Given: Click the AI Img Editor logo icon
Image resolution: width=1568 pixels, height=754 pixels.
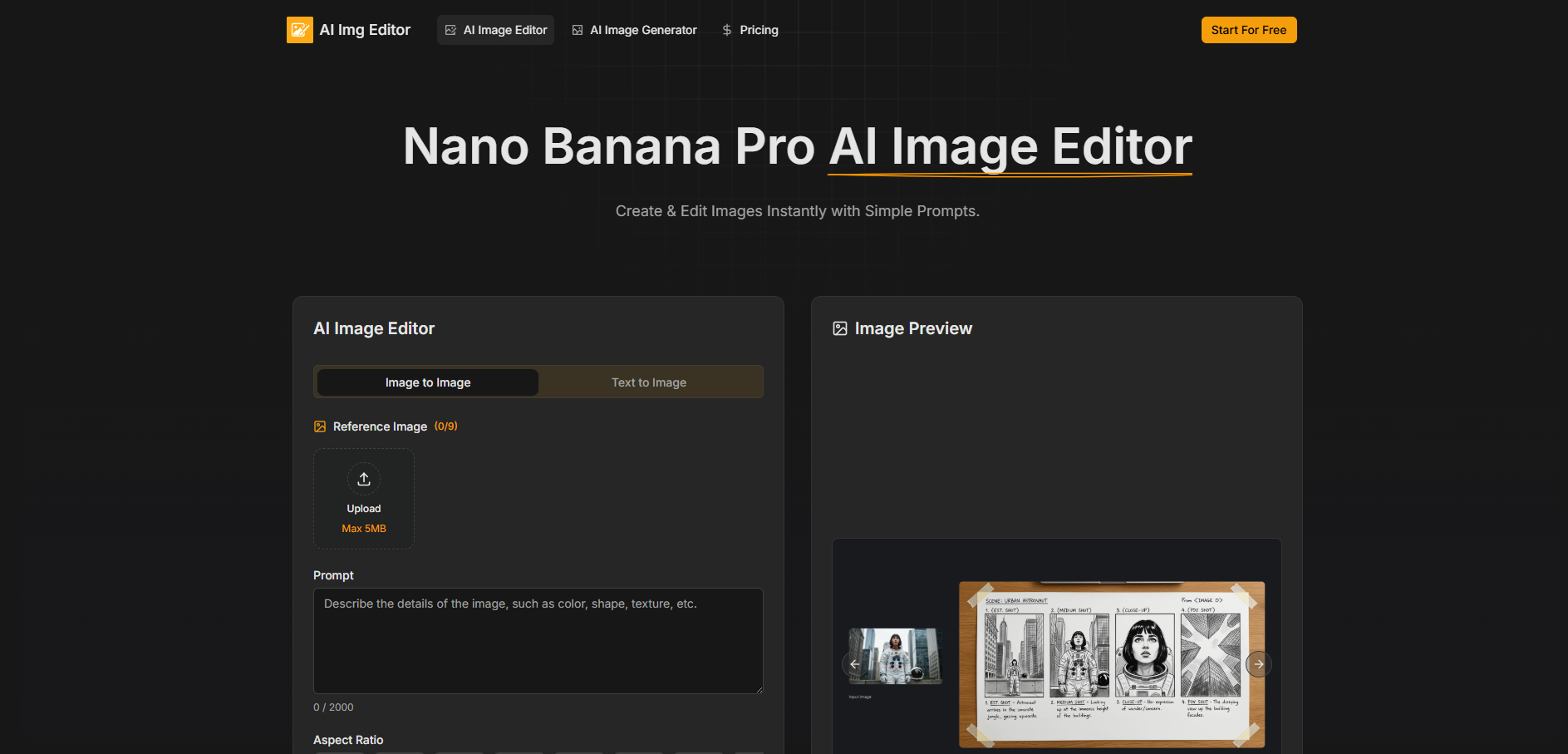Looking at the screenshot, I should 299,29.
